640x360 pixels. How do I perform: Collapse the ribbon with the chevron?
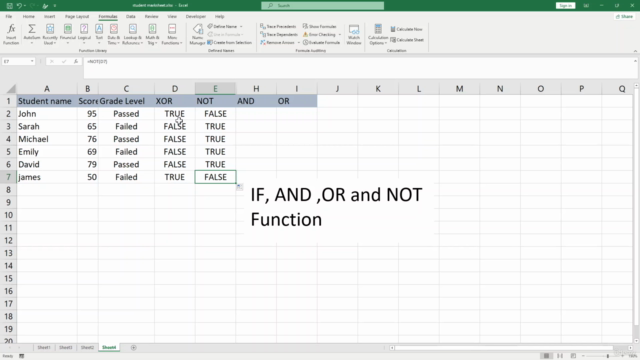[635, 51]
